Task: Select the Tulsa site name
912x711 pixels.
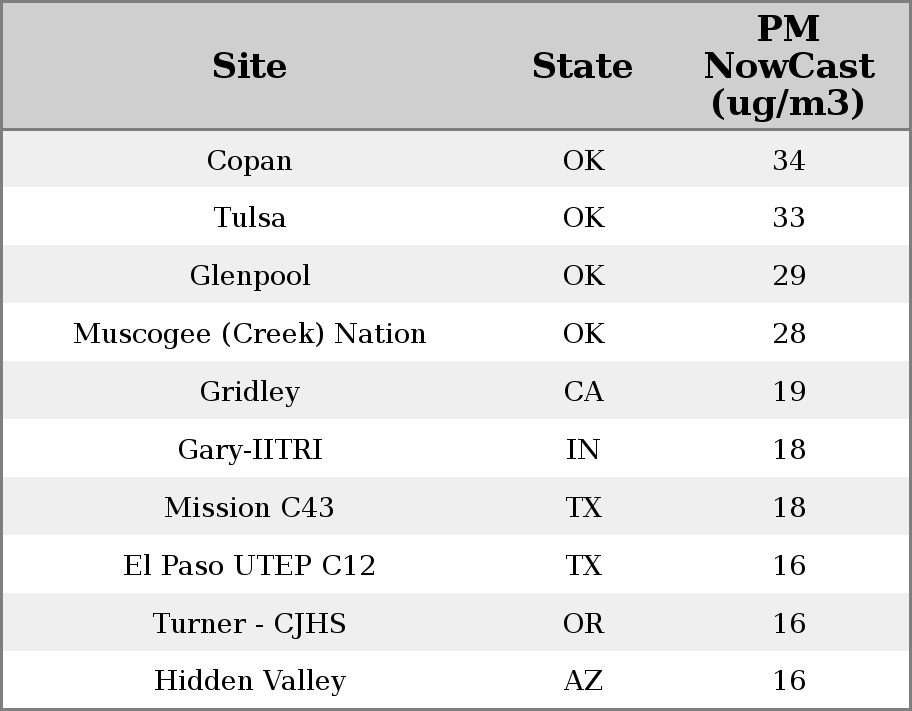Action: 250,218
